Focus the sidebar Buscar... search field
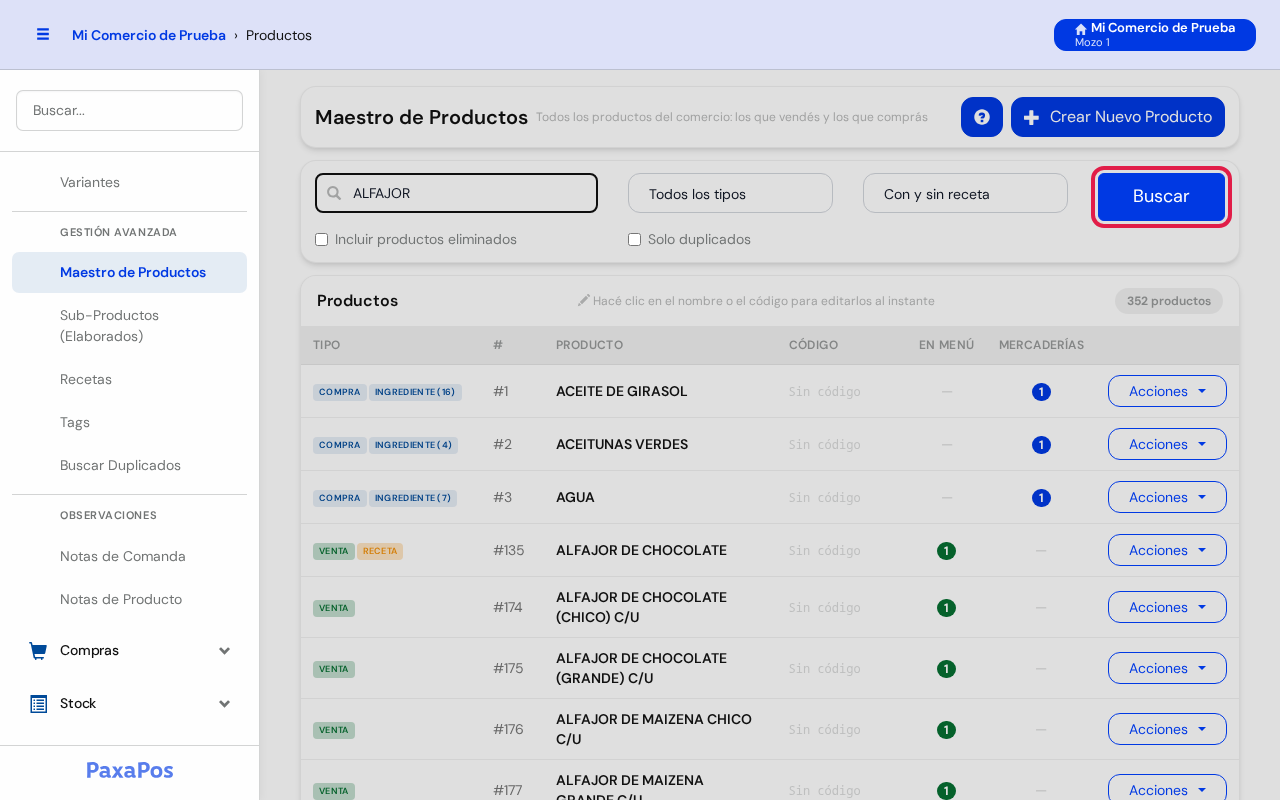Image resolution: width=1280 pixels, height=800 pixels. (129, 110)
